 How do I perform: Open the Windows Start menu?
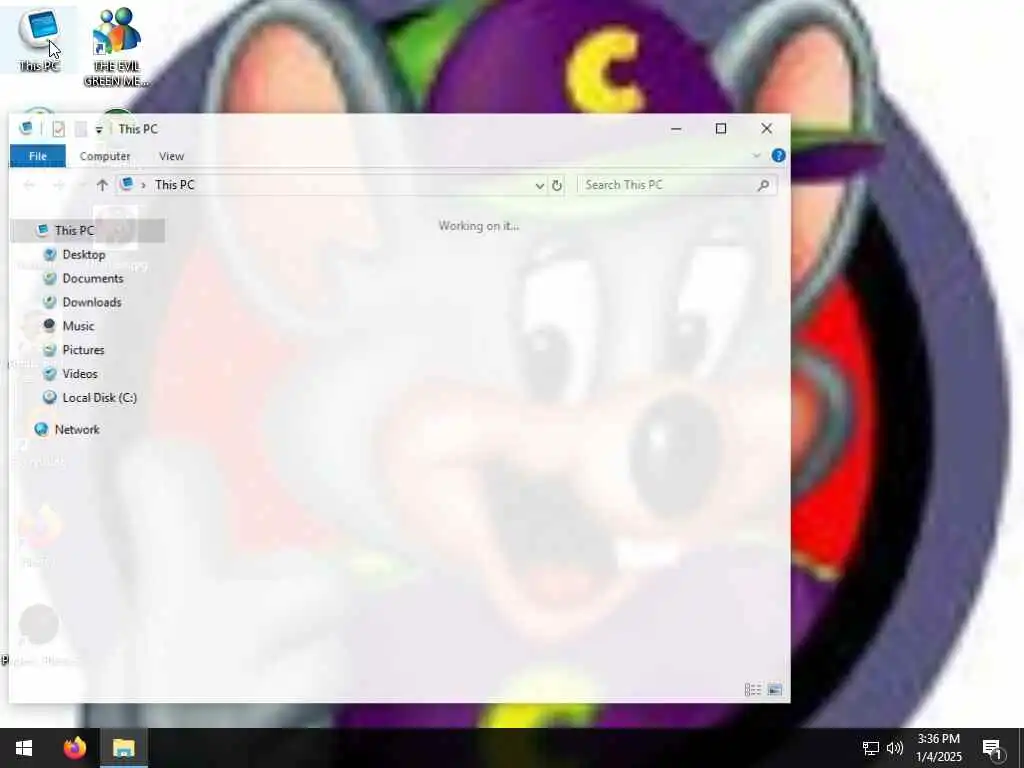(24, 748)
